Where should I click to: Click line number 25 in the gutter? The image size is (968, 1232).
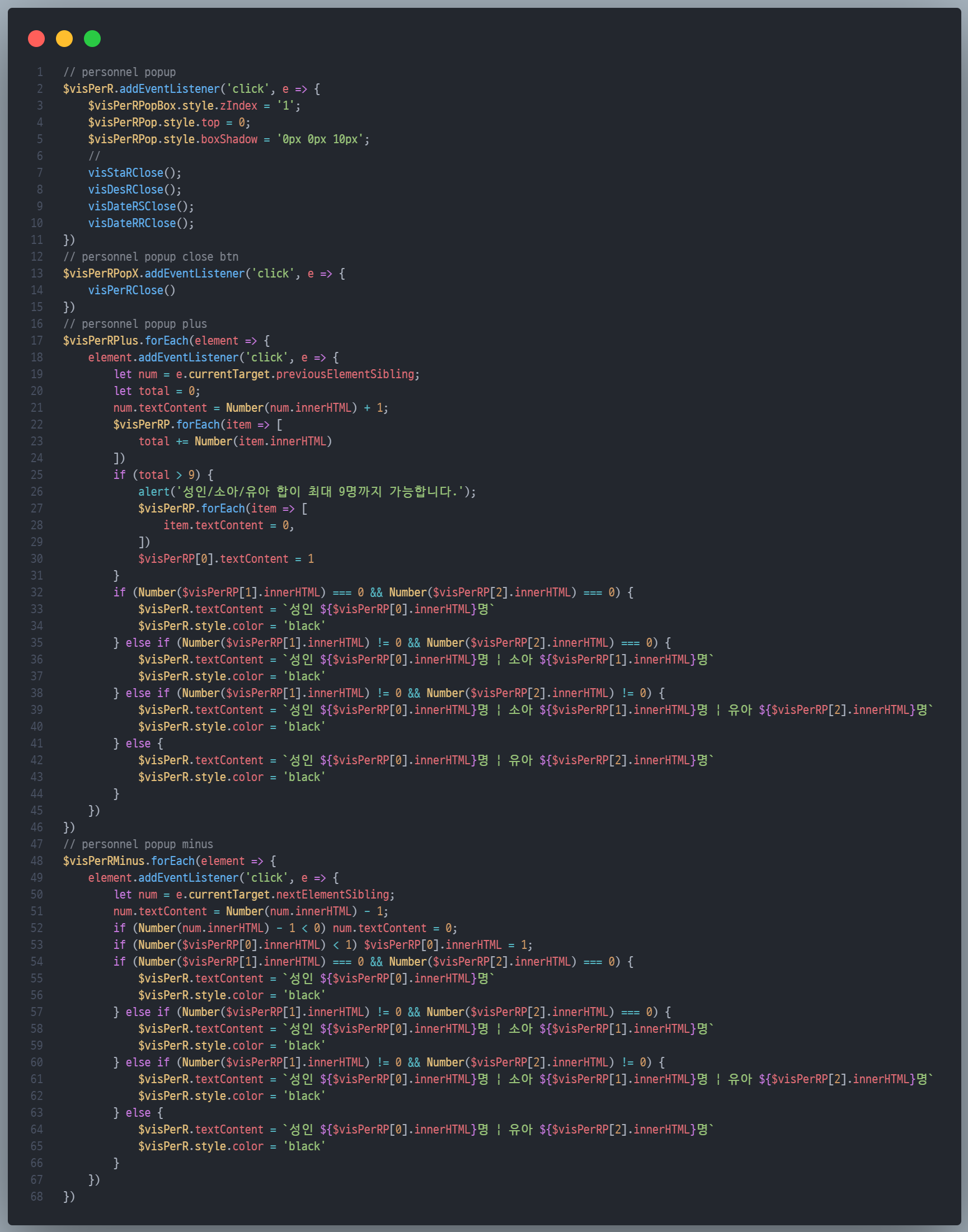pos(37,475)
